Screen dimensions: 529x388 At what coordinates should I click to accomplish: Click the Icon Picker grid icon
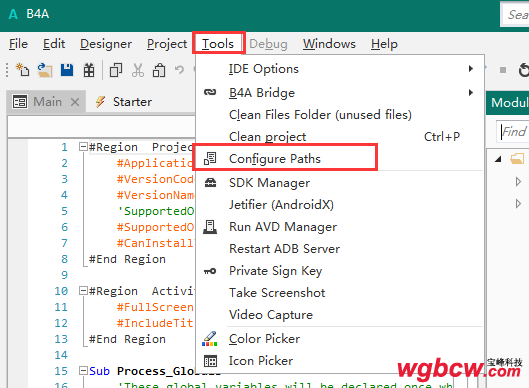[211, 361]
